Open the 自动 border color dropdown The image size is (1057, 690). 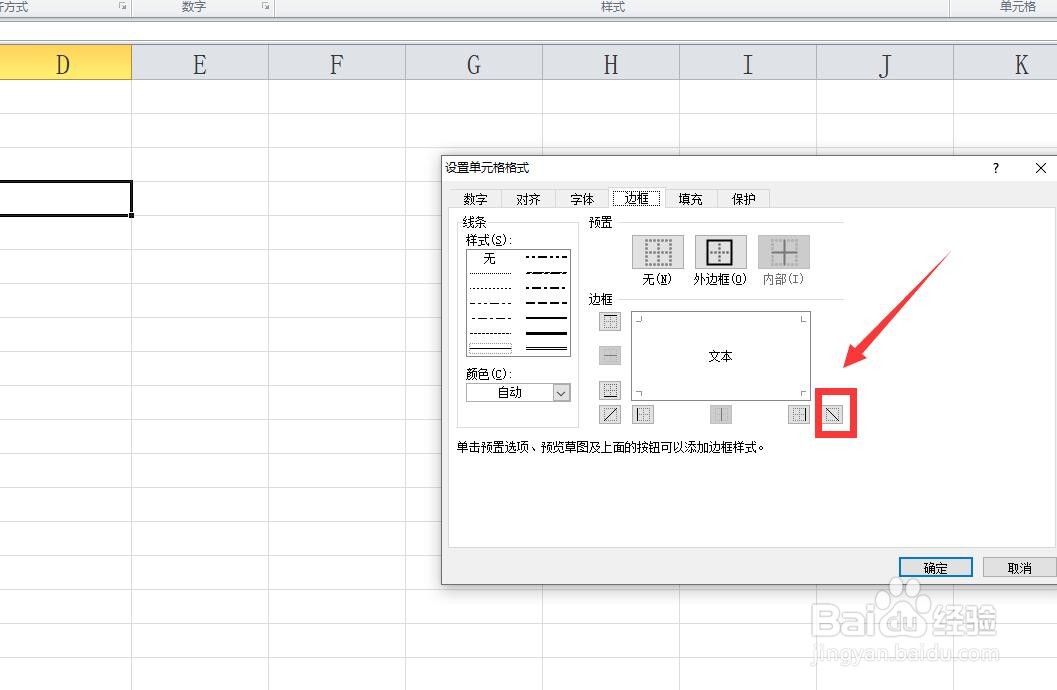tap(559, 392)
